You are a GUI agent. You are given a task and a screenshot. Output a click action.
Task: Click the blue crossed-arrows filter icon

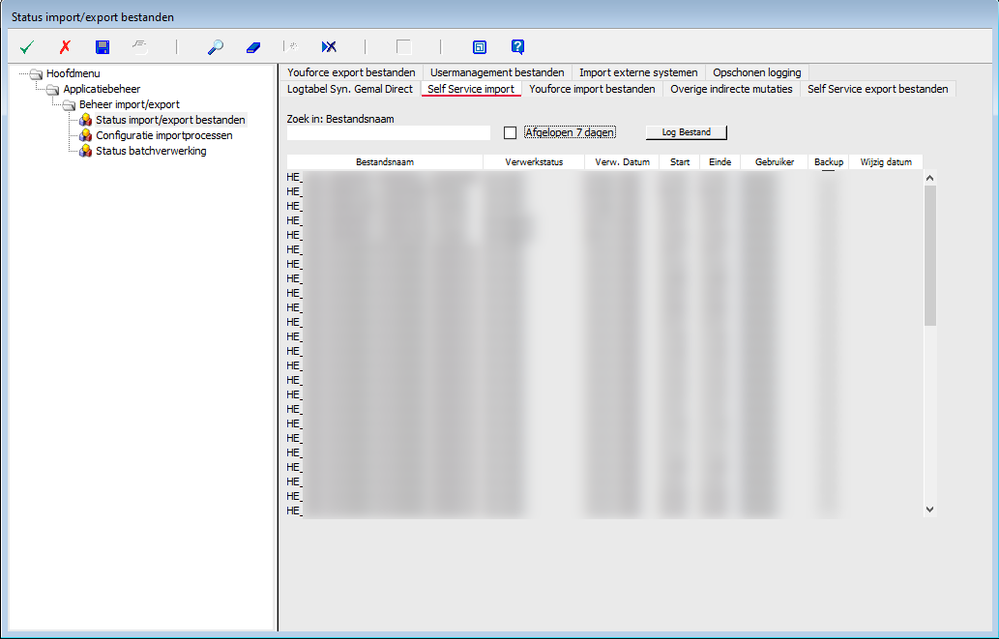tap(328, 46)
